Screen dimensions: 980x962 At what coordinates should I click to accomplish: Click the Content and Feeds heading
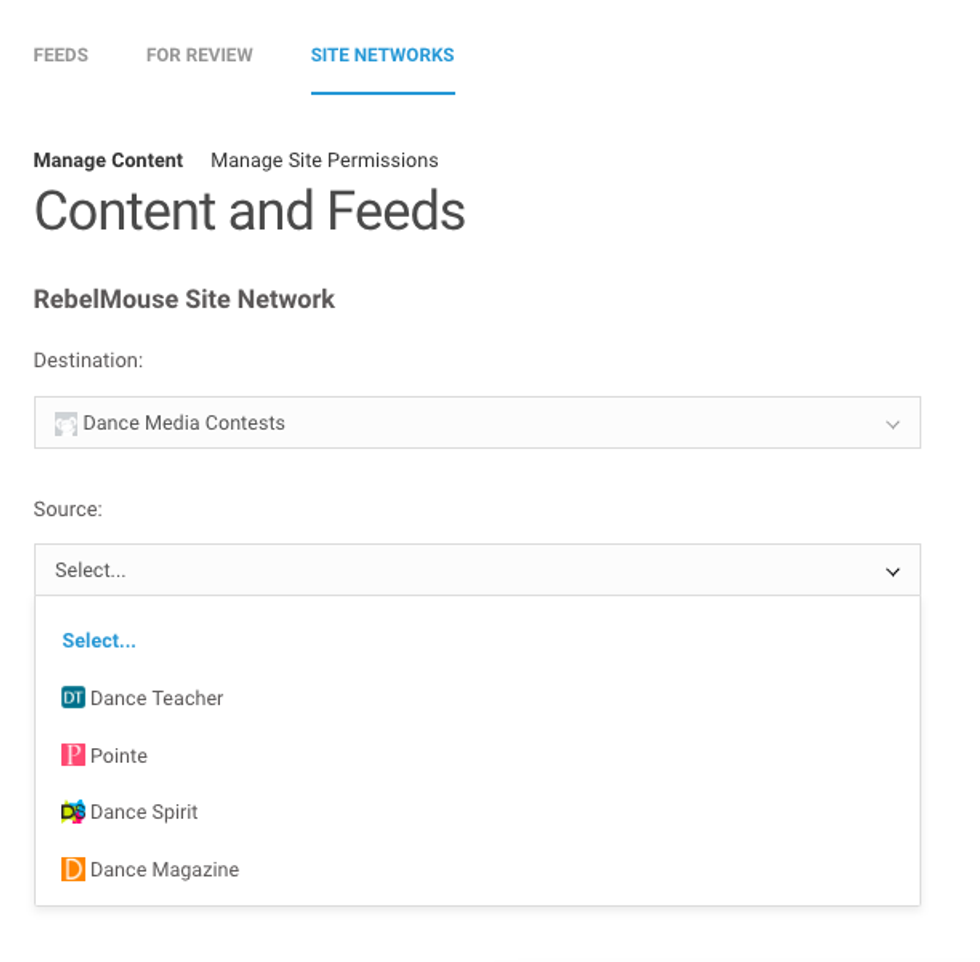(x=250, y=211)
